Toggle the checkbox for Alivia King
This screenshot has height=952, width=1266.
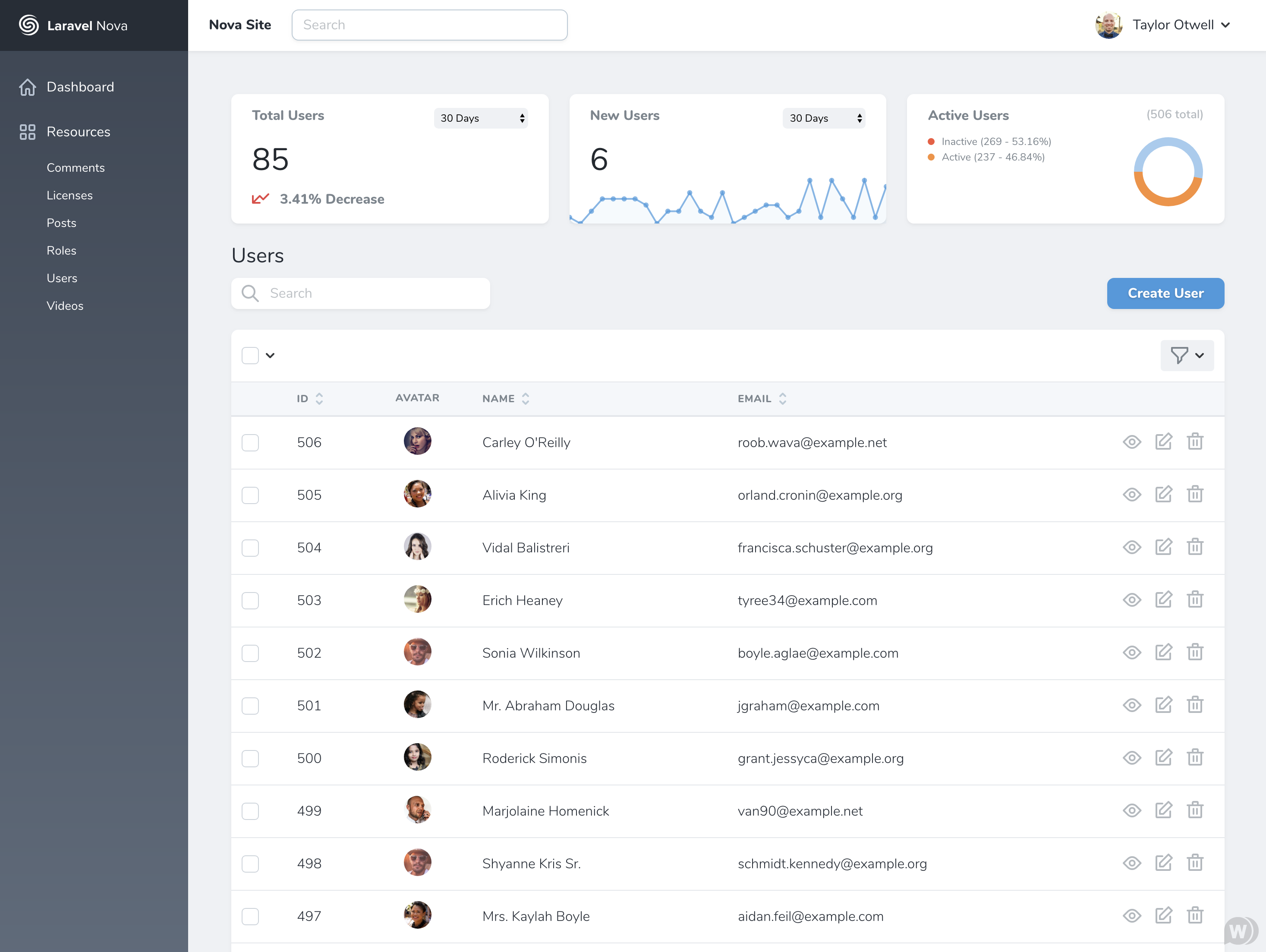[x=252, y=494]
